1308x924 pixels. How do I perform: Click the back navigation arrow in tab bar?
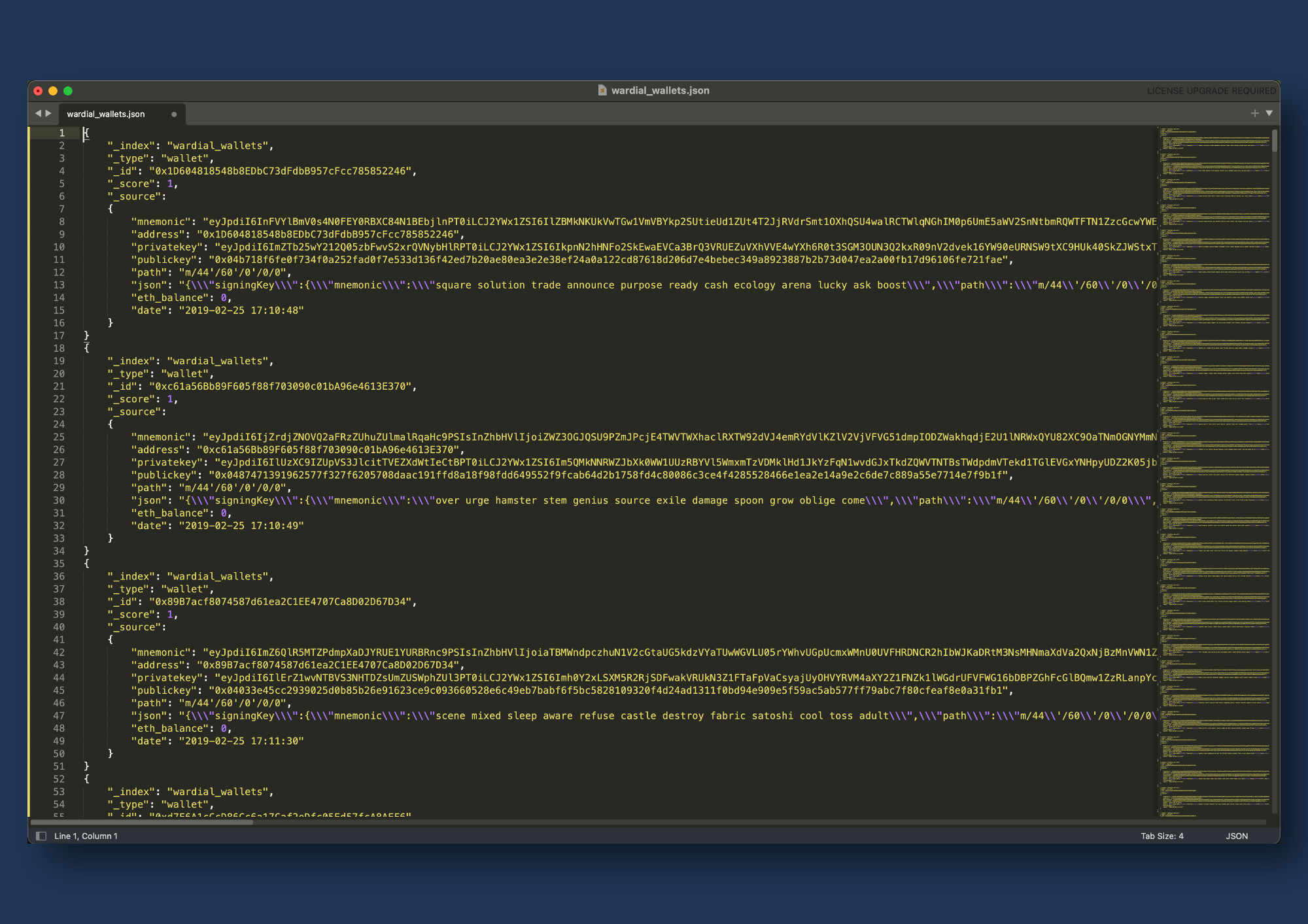(38, 113)
